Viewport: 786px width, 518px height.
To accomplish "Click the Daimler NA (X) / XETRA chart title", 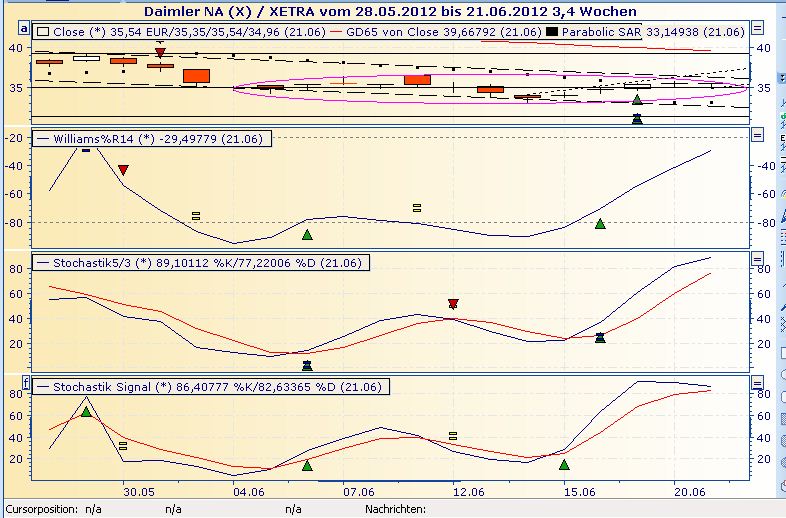I will click(390, 11).
